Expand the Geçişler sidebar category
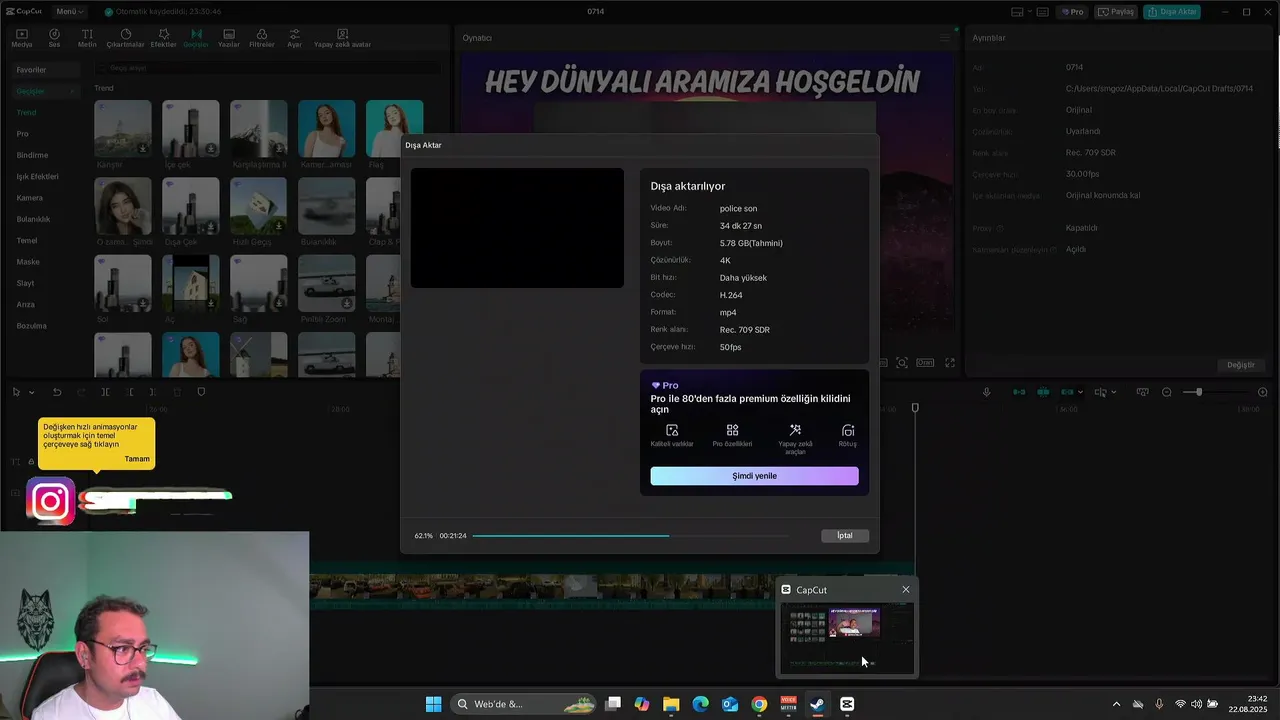Image resolution: width=1280 pixels, height=720 pixels. pos(44,91)
